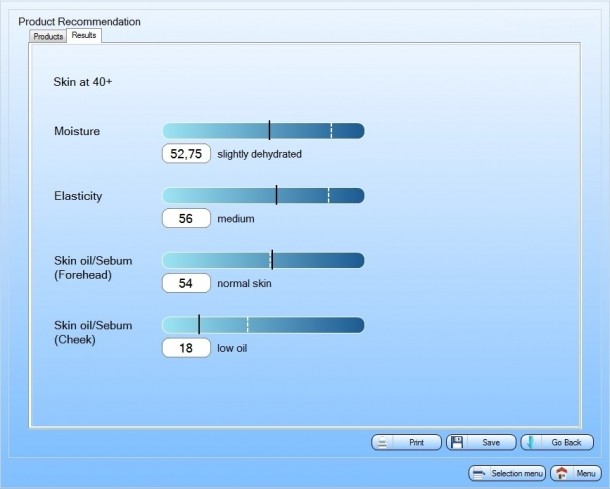Screen dimensions: 610x489
Task: Click the "slightly dehydrated" result label
Action: tap(259, 155)
